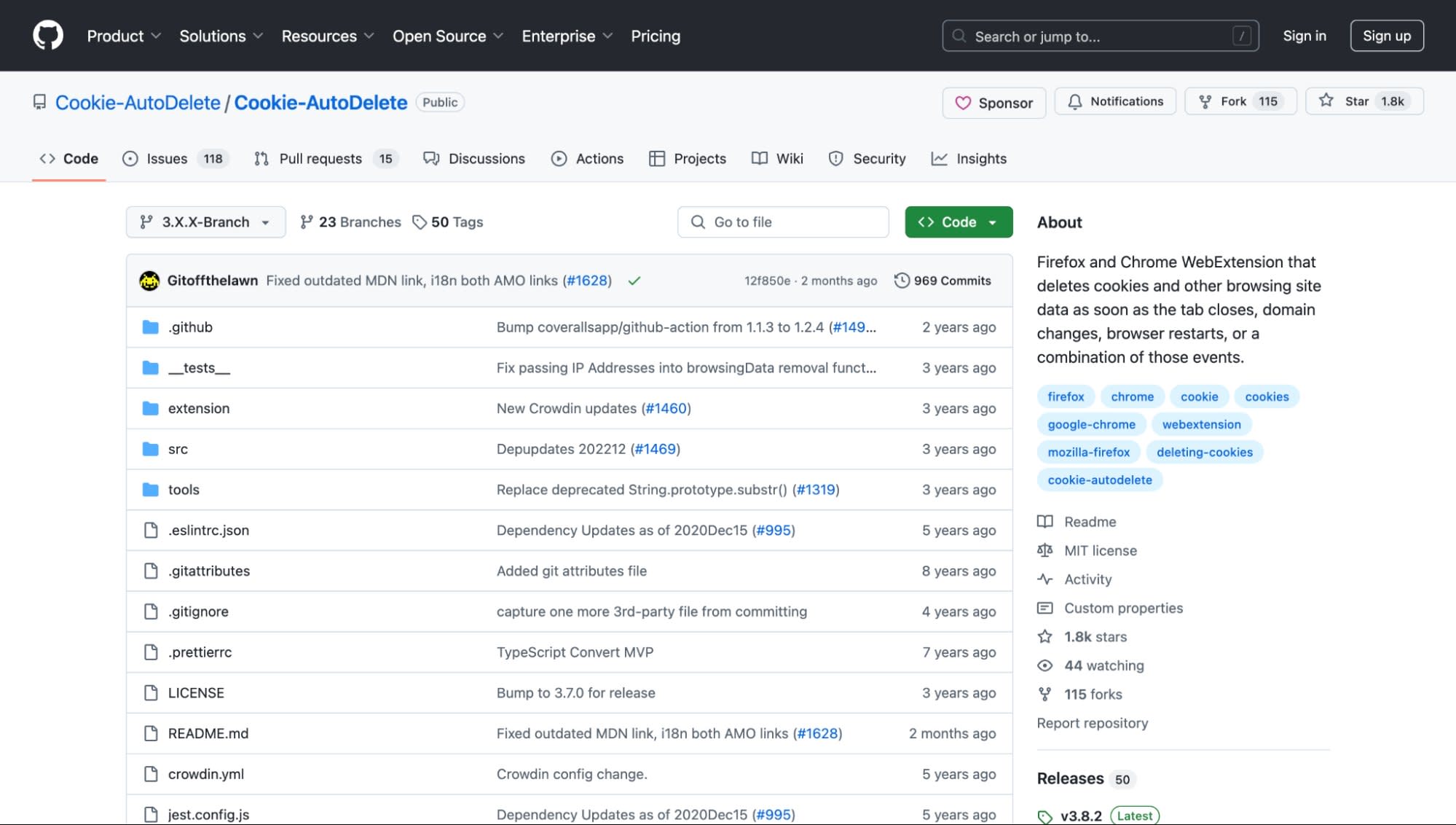
Task: Open the .github folder icon
Action: tap(150, 327)
